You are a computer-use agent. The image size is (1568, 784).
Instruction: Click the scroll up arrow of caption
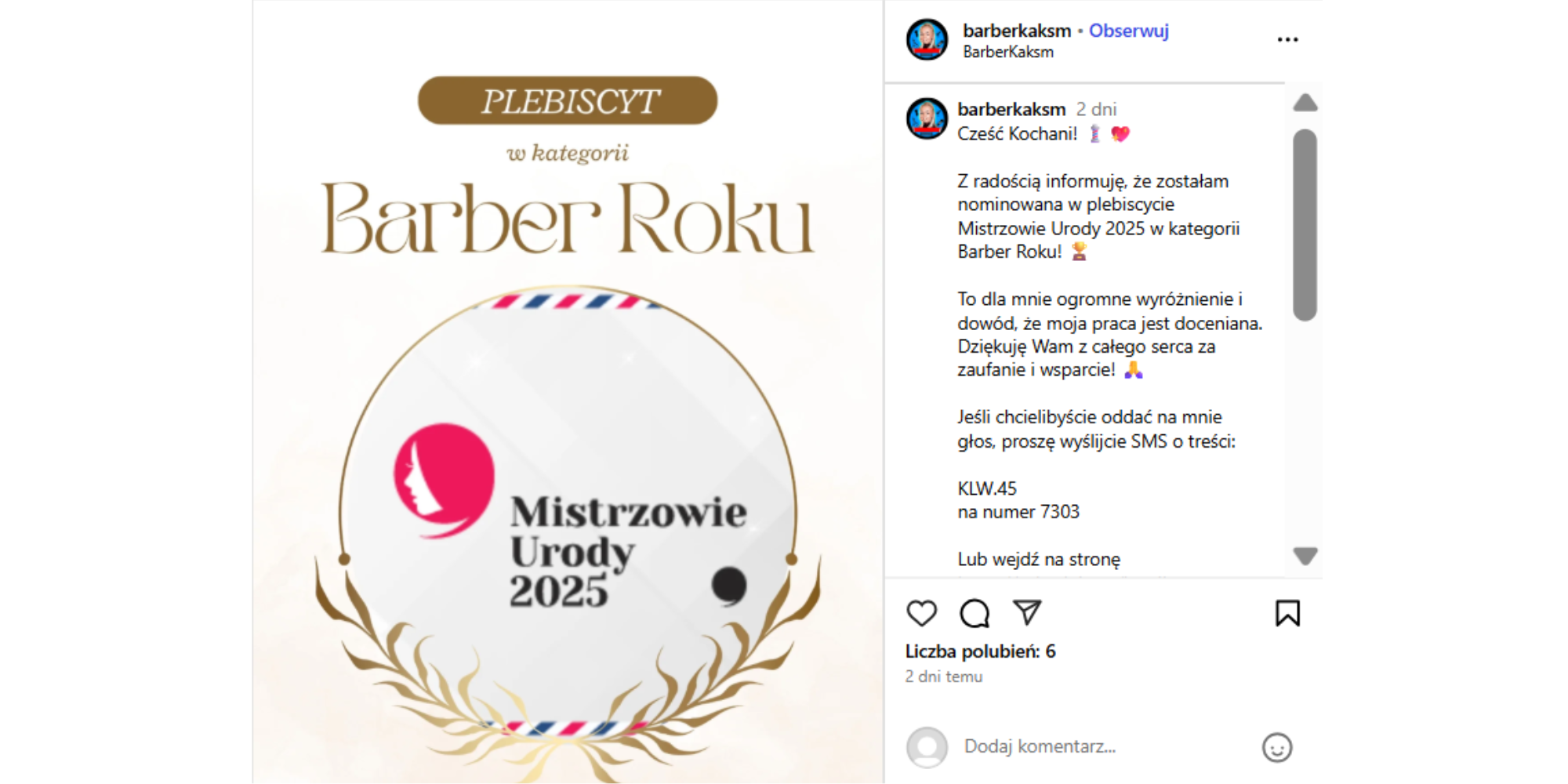1305,103
